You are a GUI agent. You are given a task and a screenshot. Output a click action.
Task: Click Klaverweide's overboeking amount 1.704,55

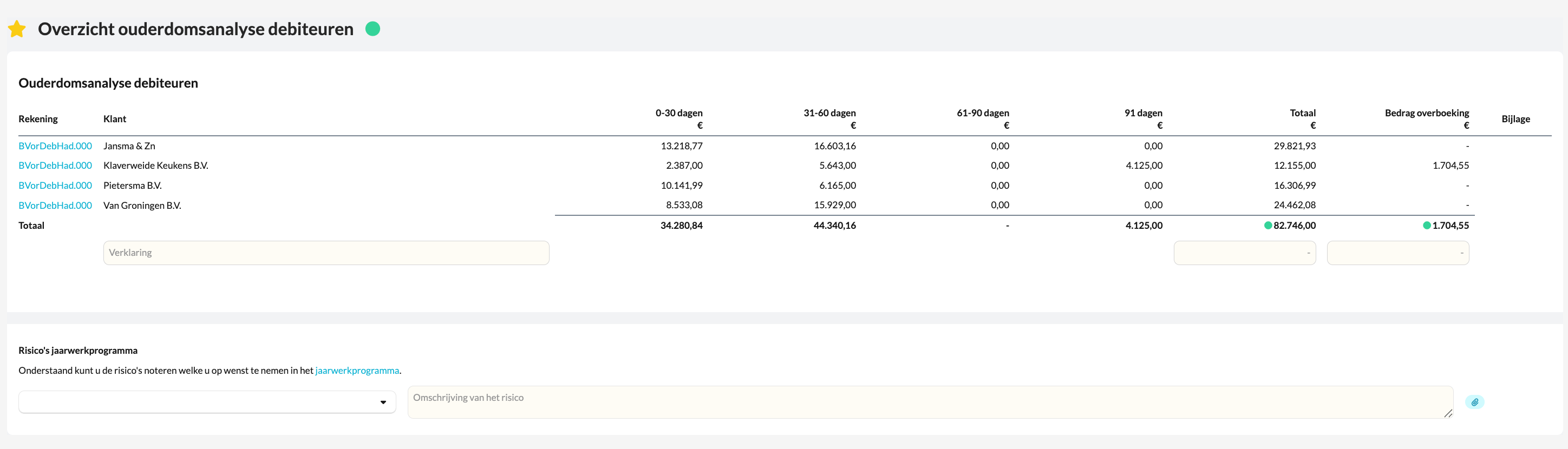(x=1450, y=166)
